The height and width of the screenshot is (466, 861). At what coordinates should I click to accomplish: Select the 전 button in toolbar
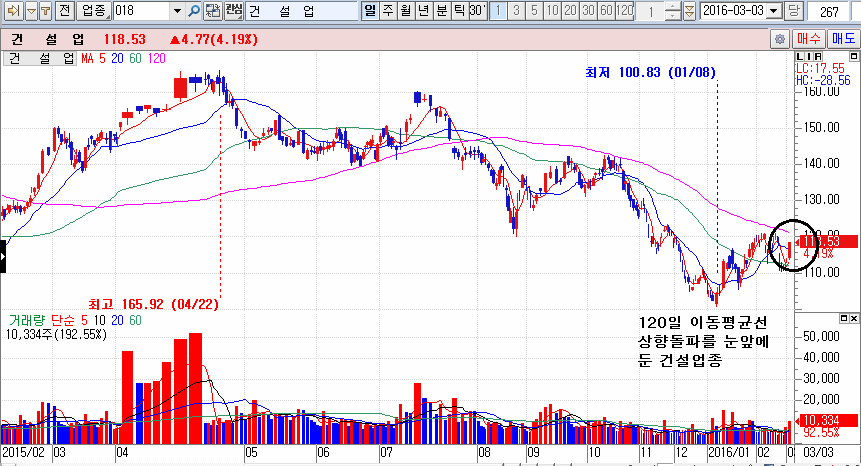click(x=63, y=10)
